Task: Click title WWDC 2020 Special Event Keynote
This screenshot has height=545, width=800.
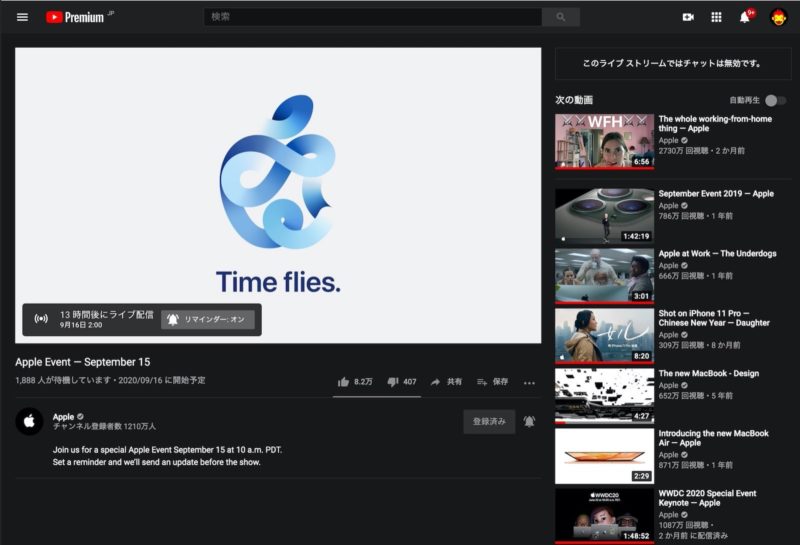Action: [x=707, y=498]
